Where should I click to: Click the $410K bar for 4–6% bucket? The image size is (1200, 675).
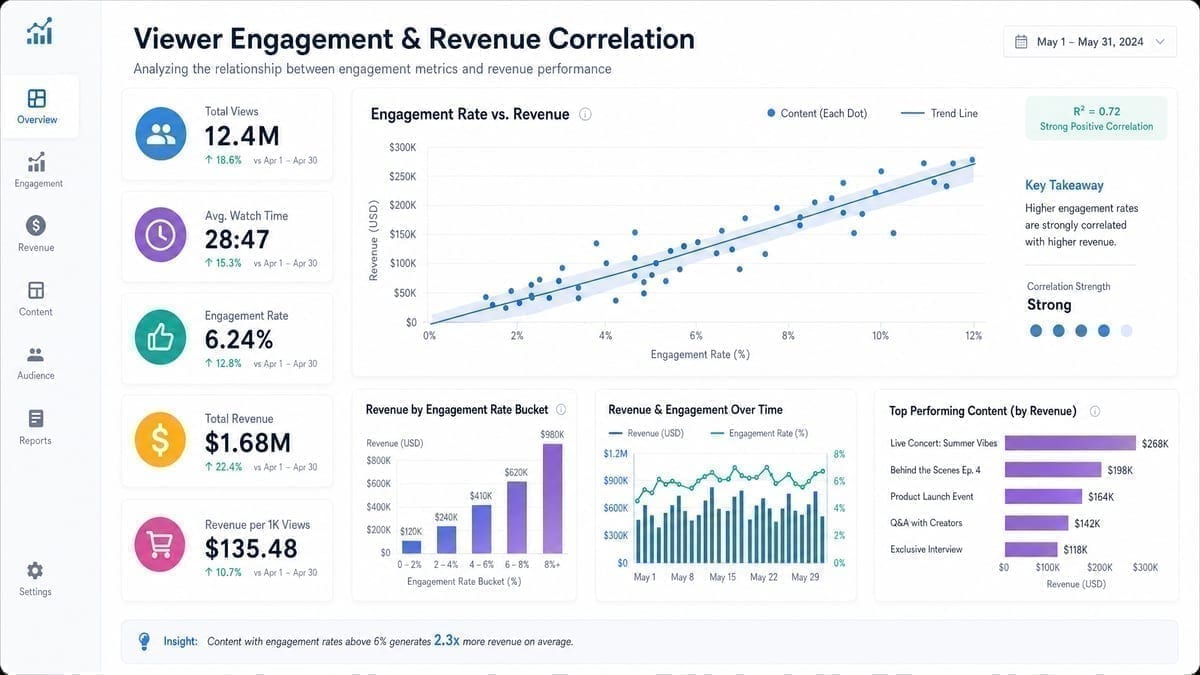tap(481, 529)
